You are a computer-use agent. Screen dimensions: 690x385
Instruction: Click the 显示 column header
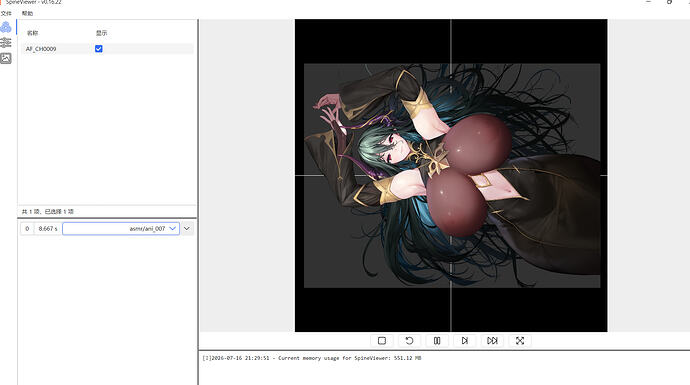[102, 33]
